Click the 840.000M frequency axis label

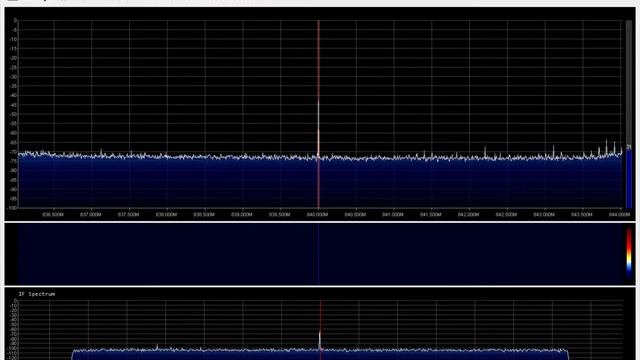[317, 215]
